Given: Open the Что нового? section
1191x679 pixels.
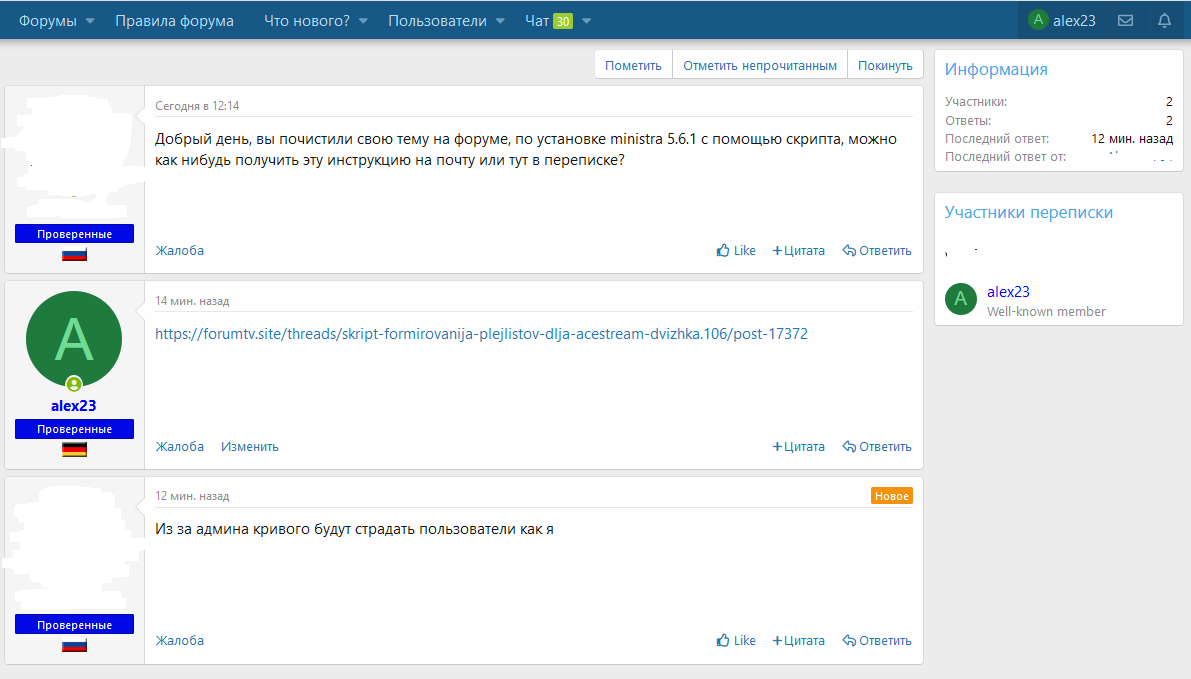Looking at the screenshot, I should click(307, 21).
